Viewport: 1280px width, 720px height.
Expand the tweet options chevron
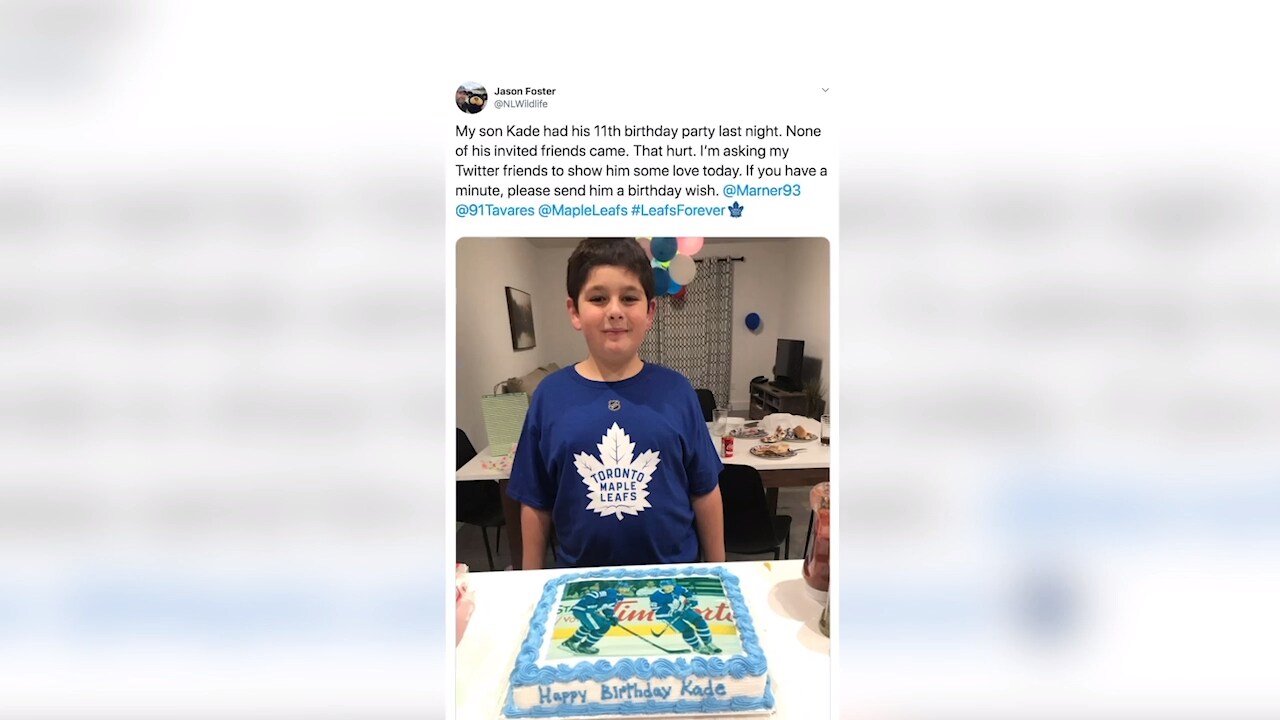click(825, 90)
